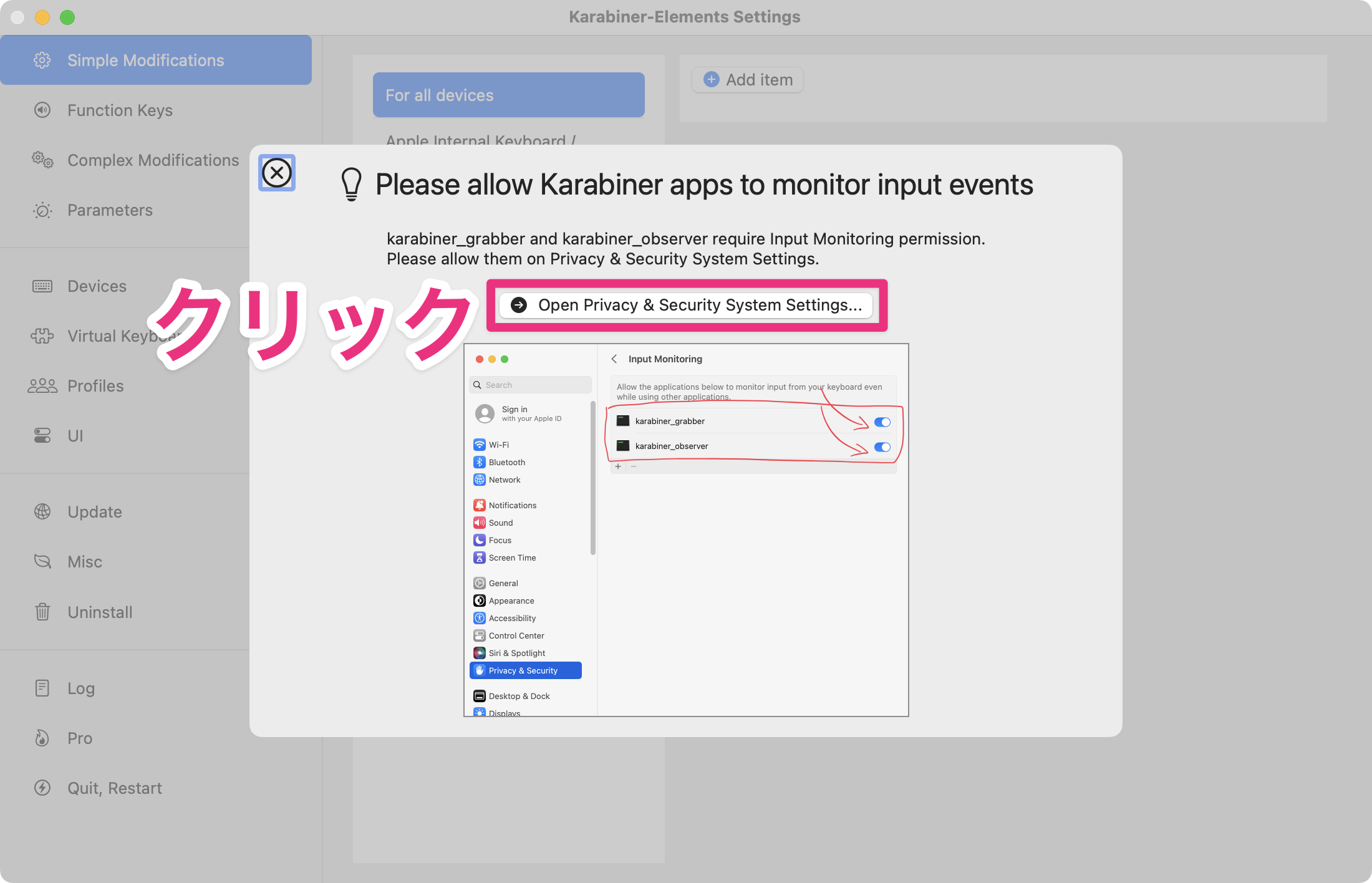Add an app with the plus button
The width and height of the screenshot is (1372, 883).
pyautogui.click(x=617, y=466)
